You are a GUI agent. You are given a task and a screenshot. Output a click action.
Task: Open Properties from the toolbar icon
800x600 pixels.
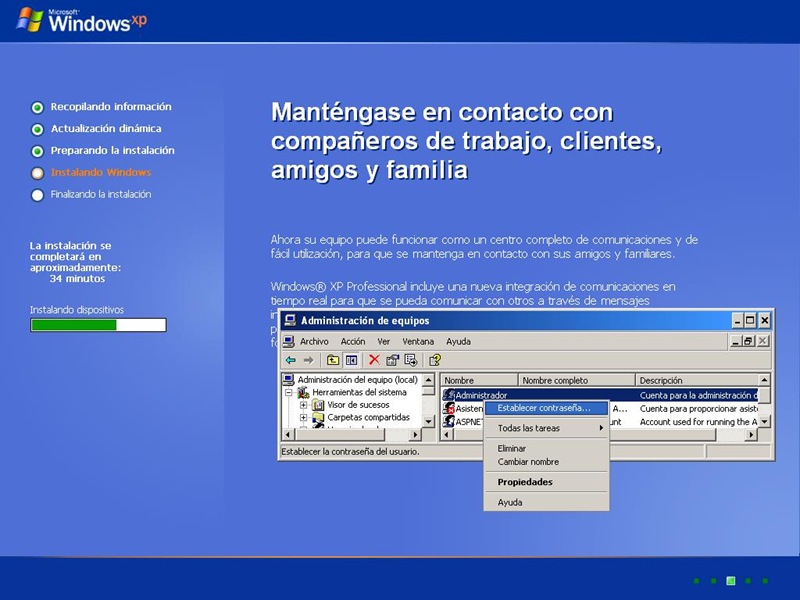[x=392, y=360]
